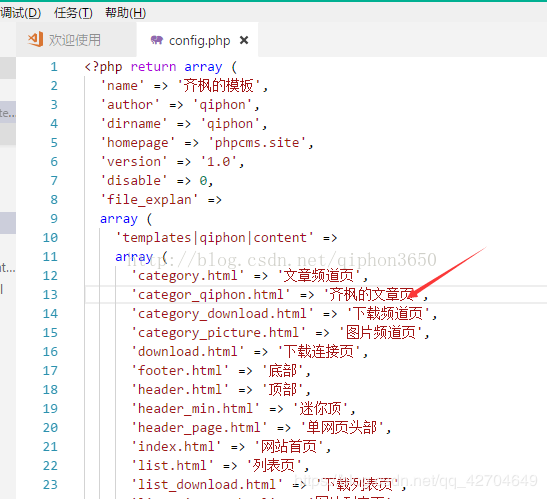The image size is (547, 499).
Task: Click 'index.html' key on line 21
Action: point(176,446)
